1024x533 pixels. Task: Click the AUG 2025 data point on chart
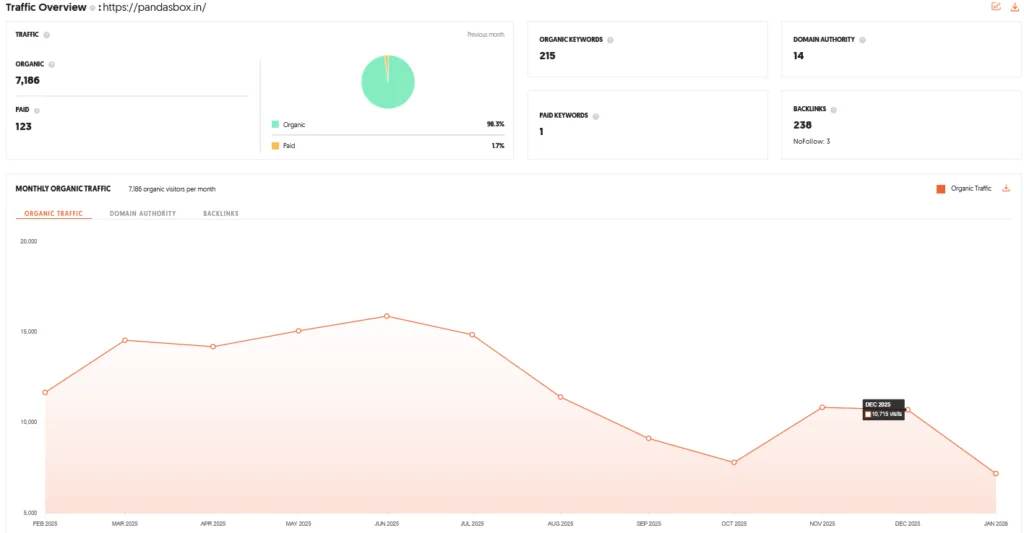coord(560,397)
